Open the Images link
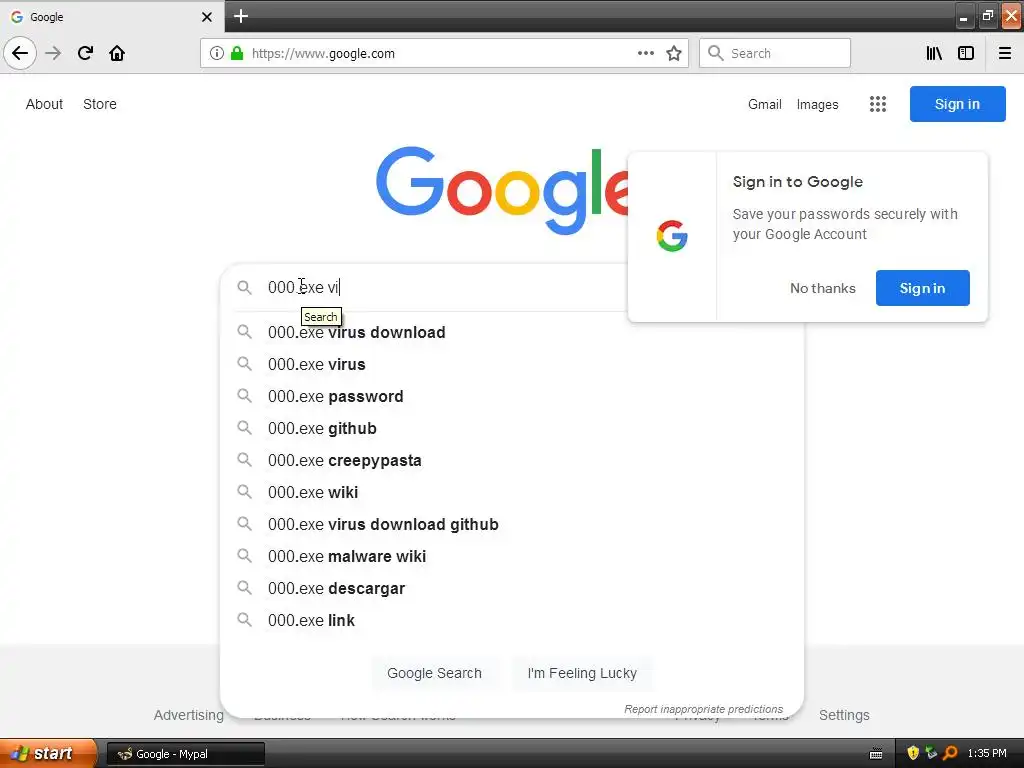The height and width of the screenshot is (768, 1024). click(818, 104)
